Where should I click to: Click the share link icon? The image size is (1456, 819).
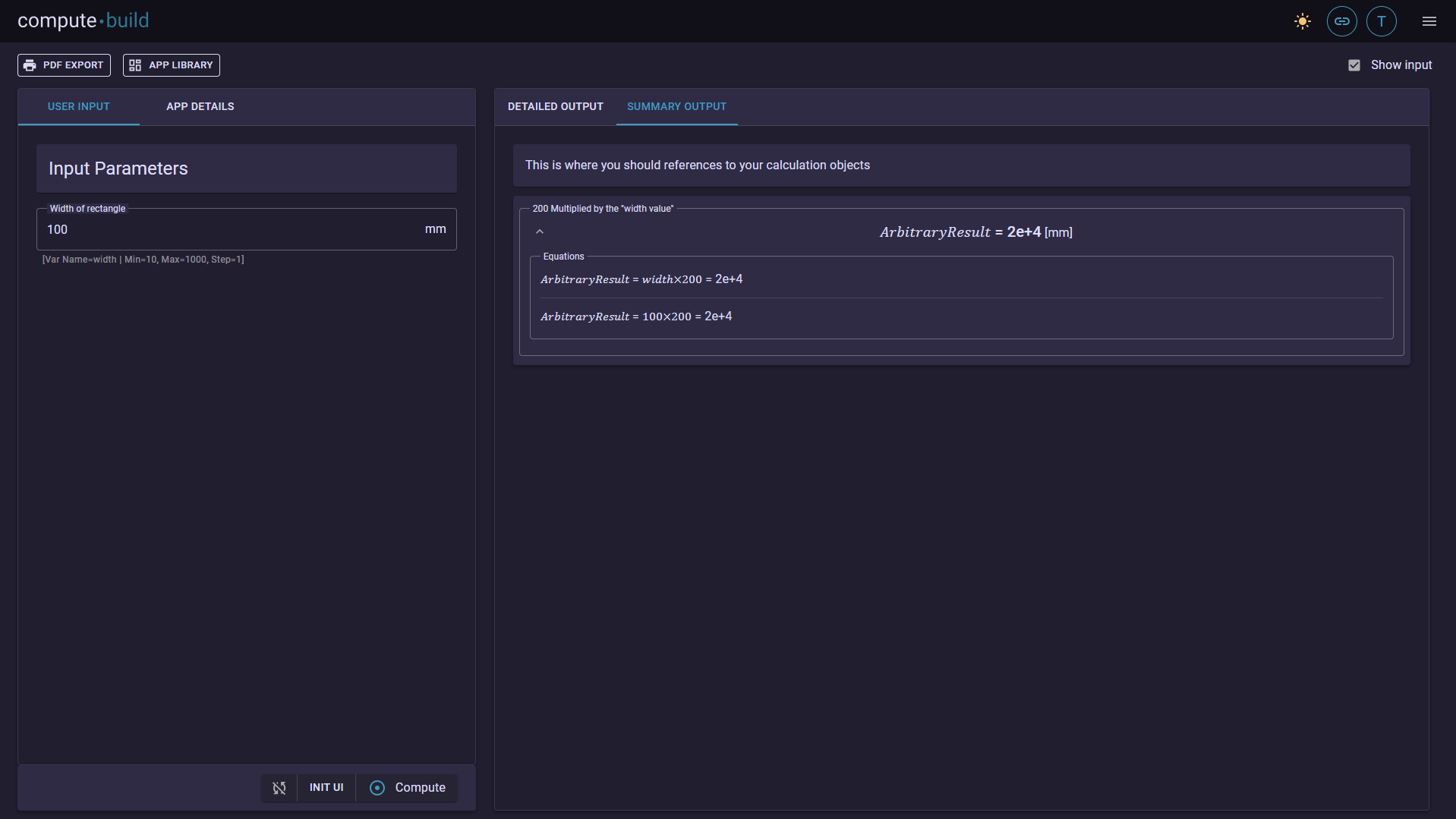[1341, 21]
